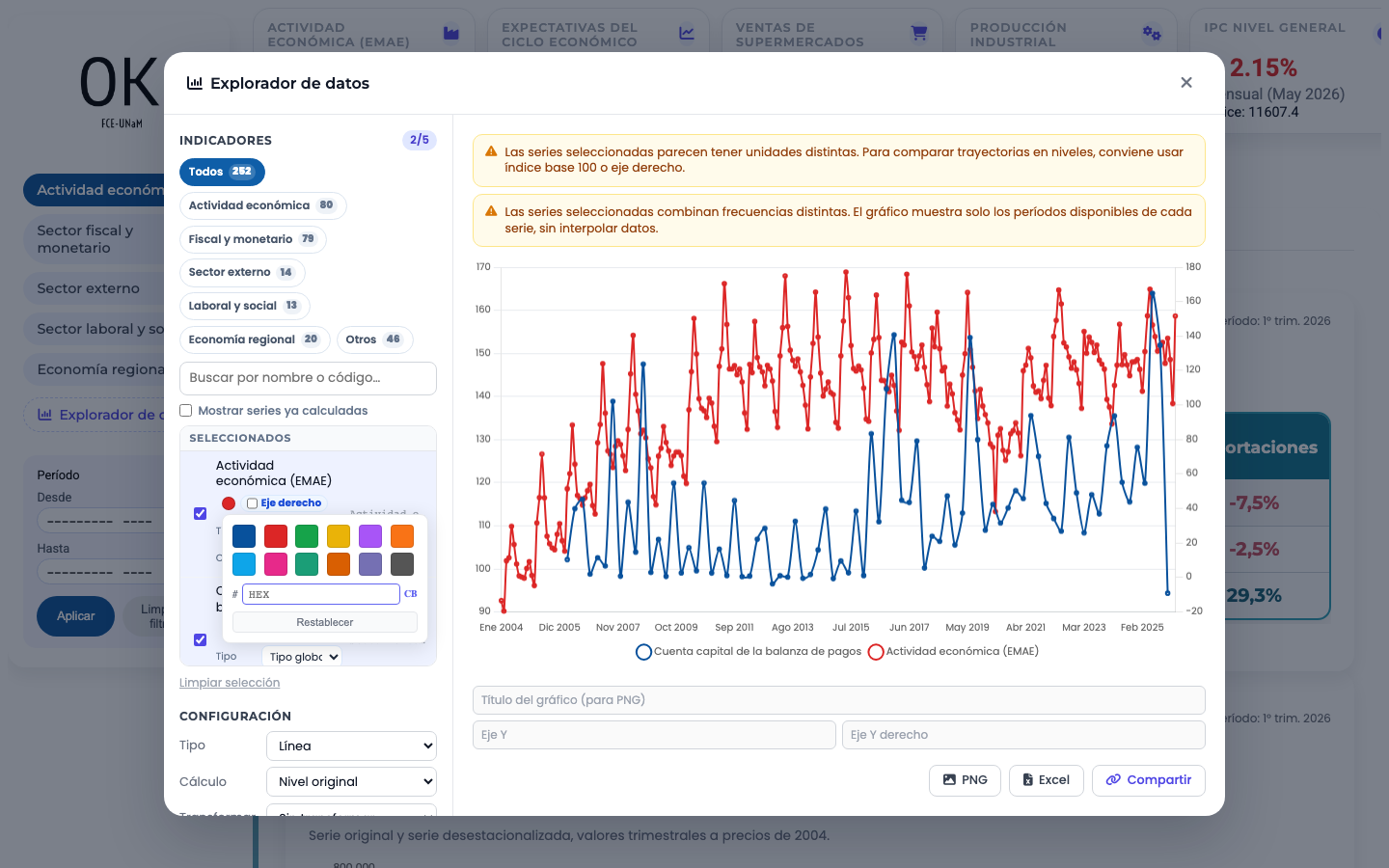Screen dimensions: 1389x868
Task: Click the gears icon on Producción Industrial card
Action: click(x=1152, y=34)
